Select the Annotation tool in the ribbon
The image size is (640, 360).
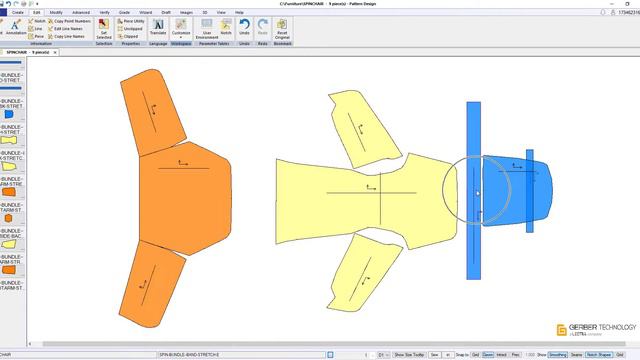click(15, 28)
